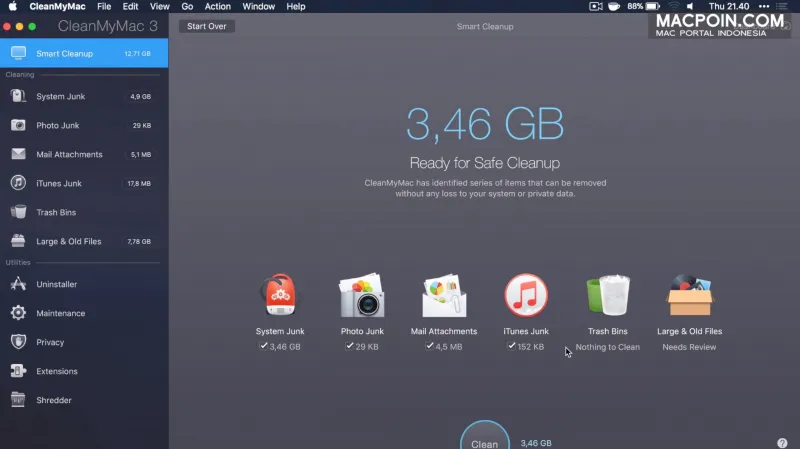
Task: Select the iTunes Junk music note sidebar icon
Action: 18,183
